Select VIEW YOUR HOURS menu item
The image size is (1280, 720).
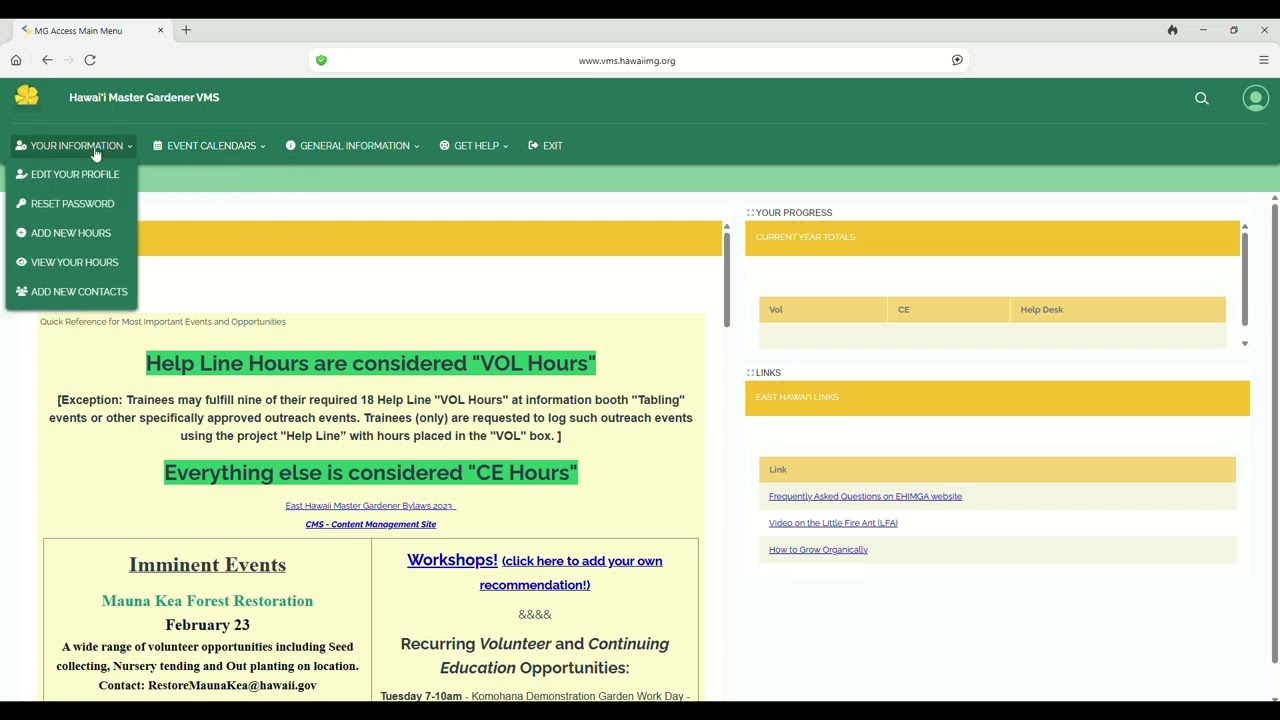pos(67,262)
